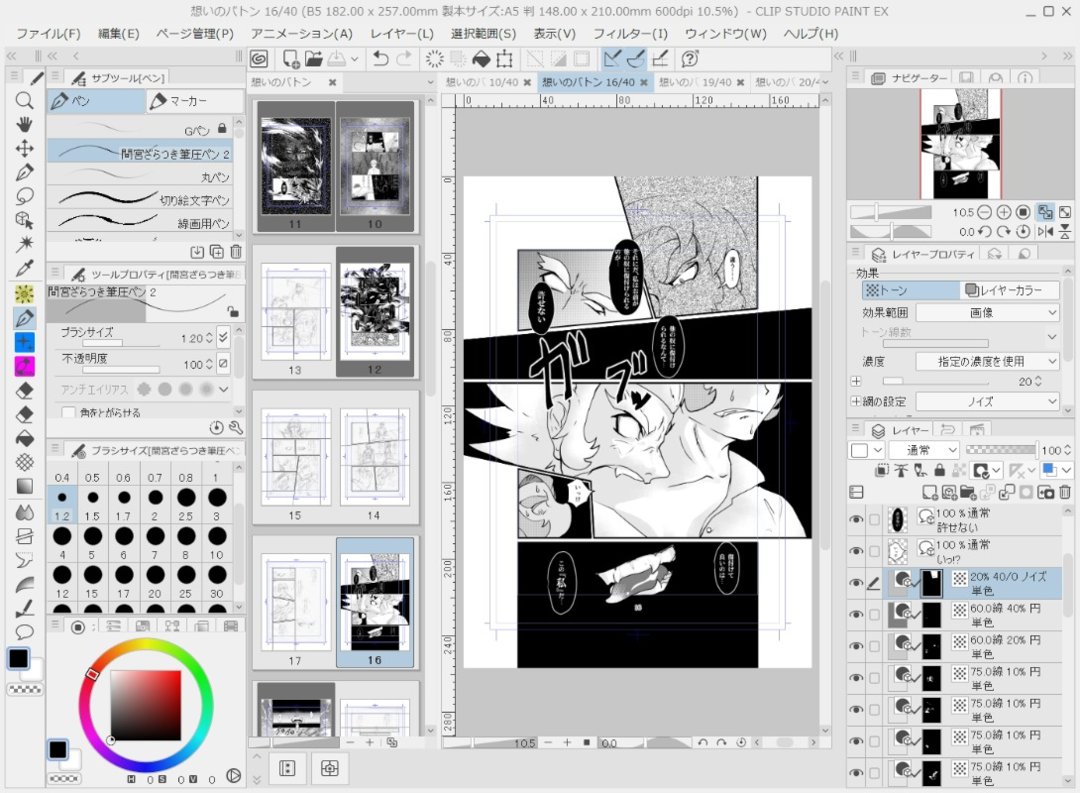
Task: Pick brush size preset 1.5
Action: point(92,503)
